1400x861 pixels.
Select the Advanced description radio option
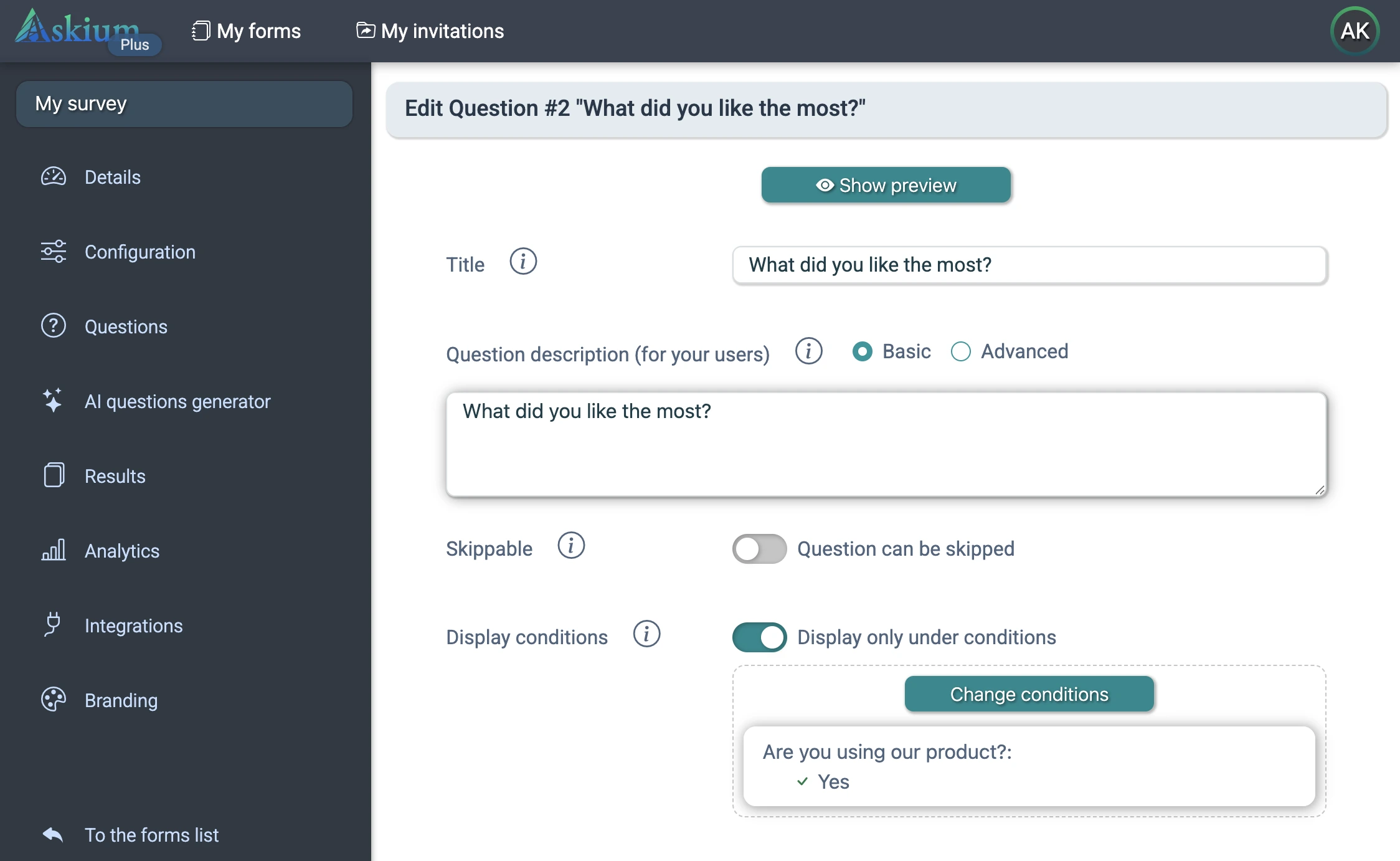pos(961,351)
